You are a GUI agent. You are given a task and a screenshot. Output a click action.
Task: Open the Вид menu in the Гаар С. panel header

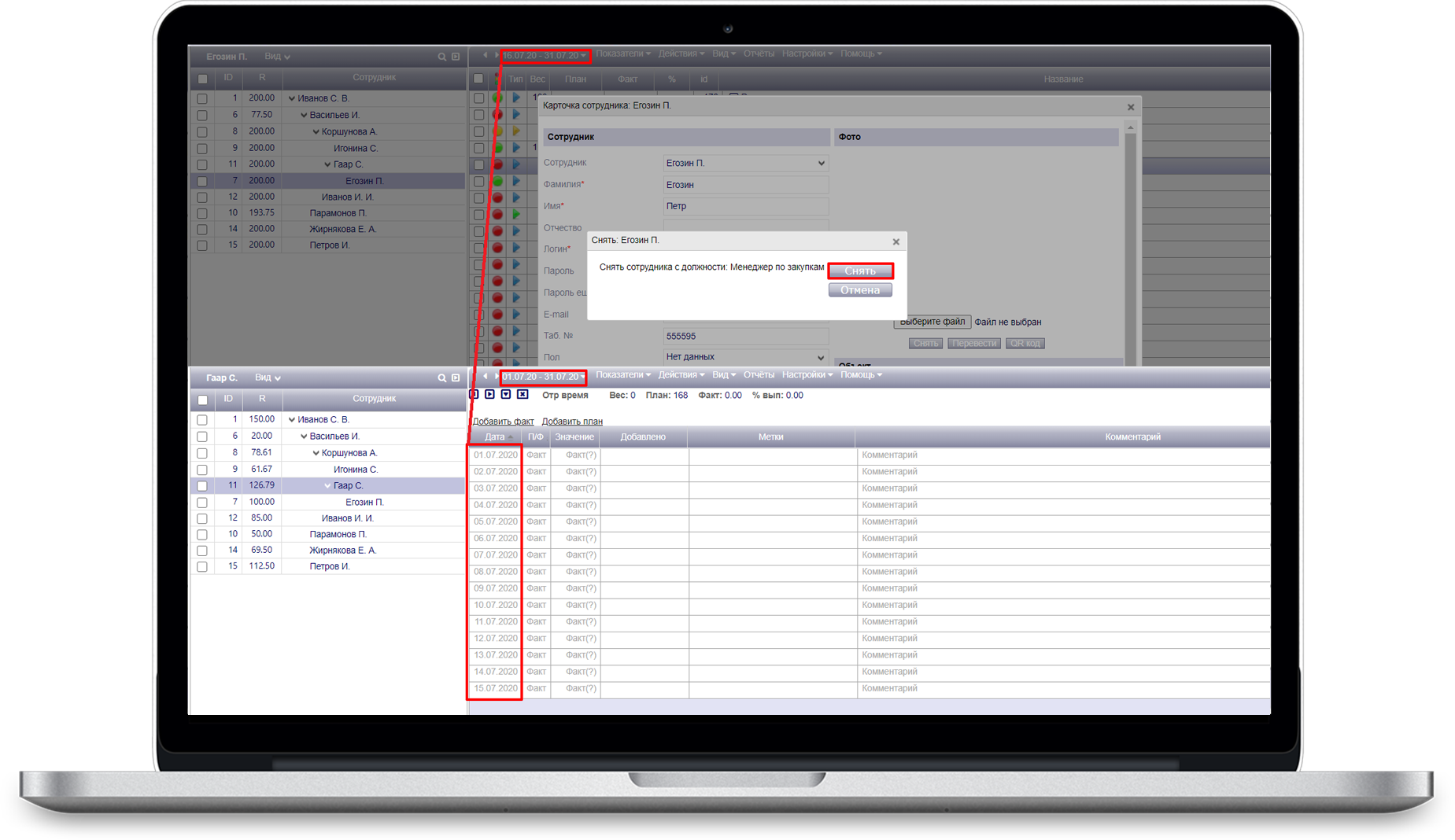click(268, 378)
